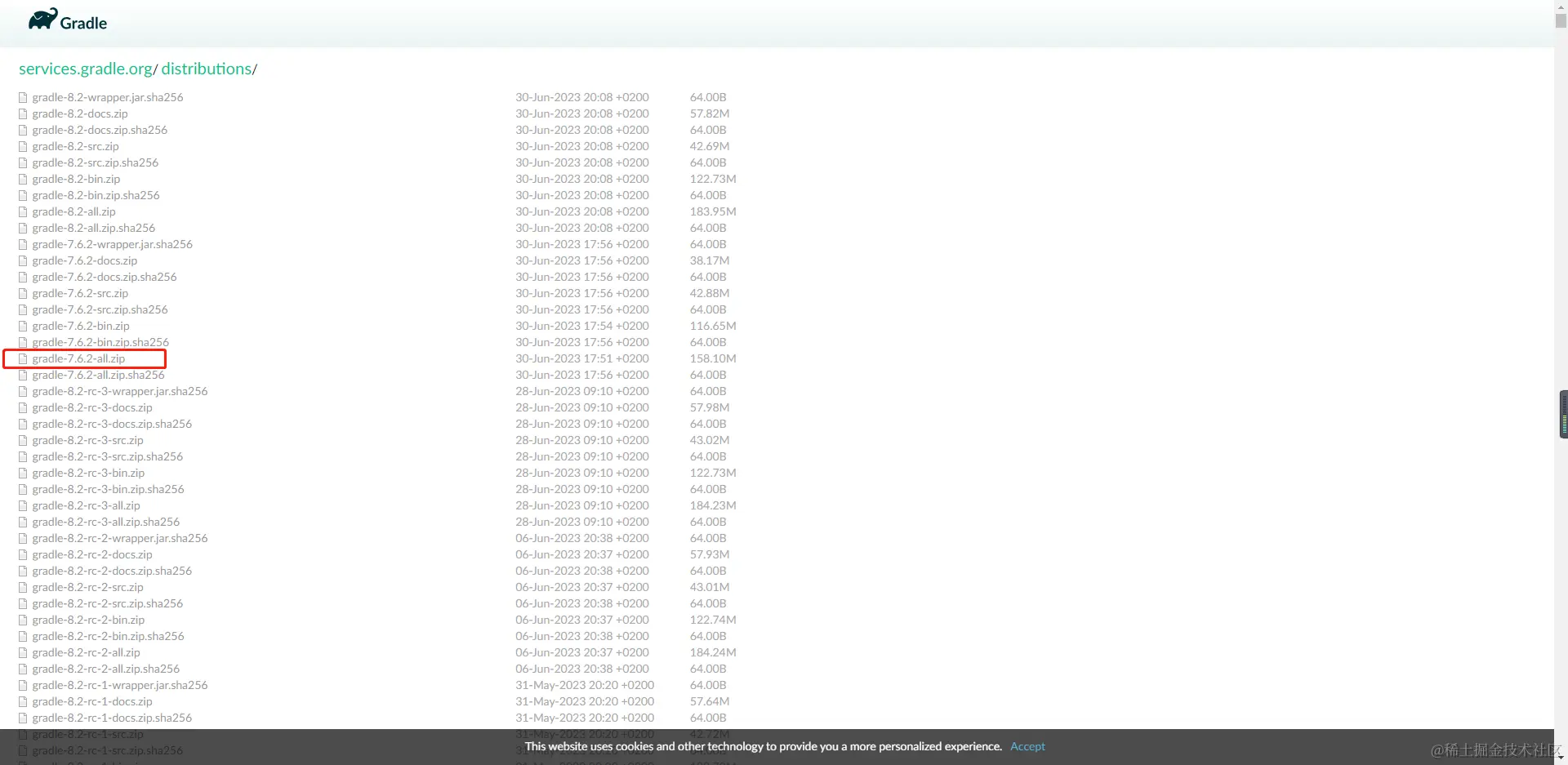Download gradle-8.2-rc-3-all.zip
This screenshot has width=1568, height=765.
click(x=87, y=505)
